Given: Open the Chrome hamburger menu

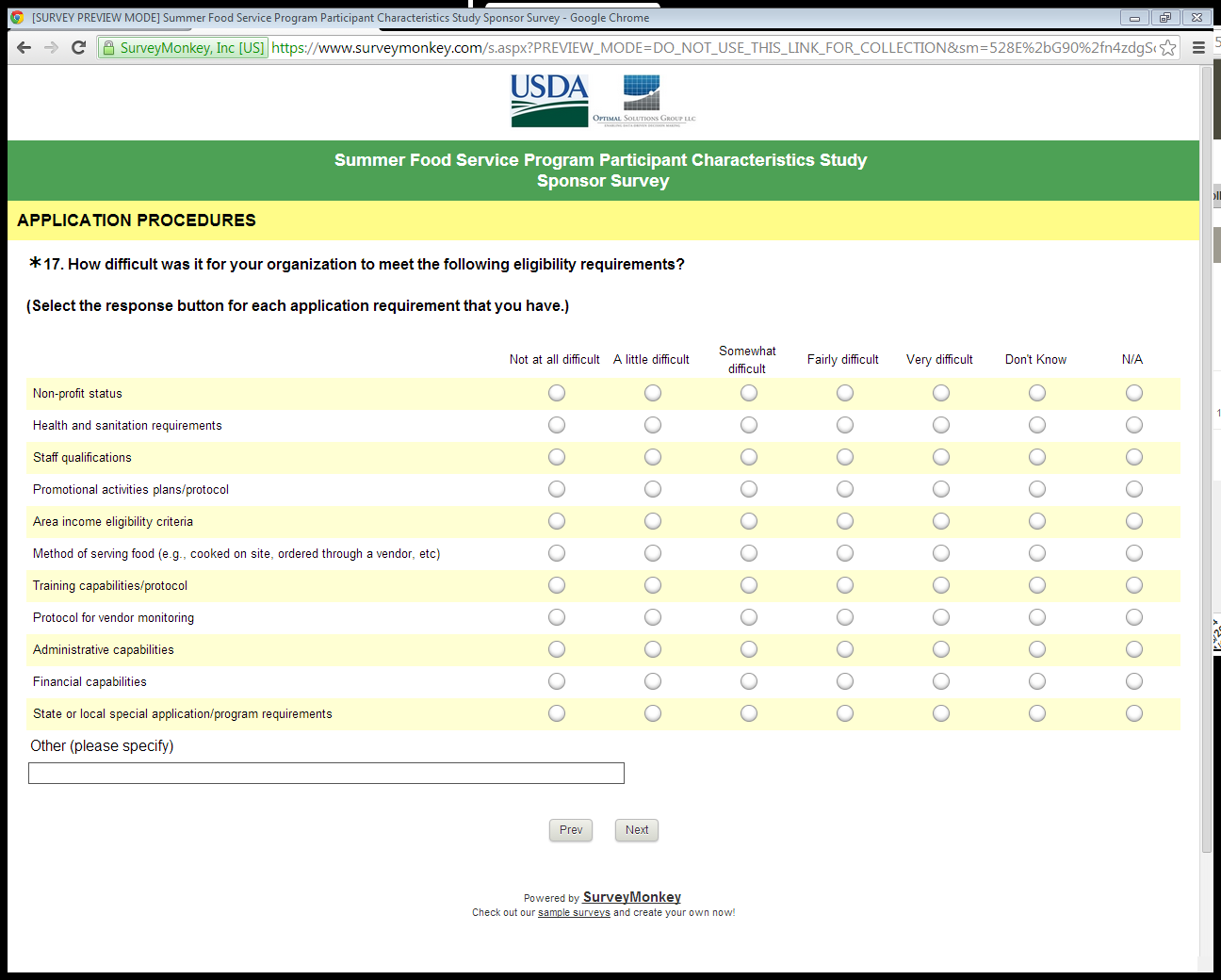Looking at the screenshot, I should 1198,48.
